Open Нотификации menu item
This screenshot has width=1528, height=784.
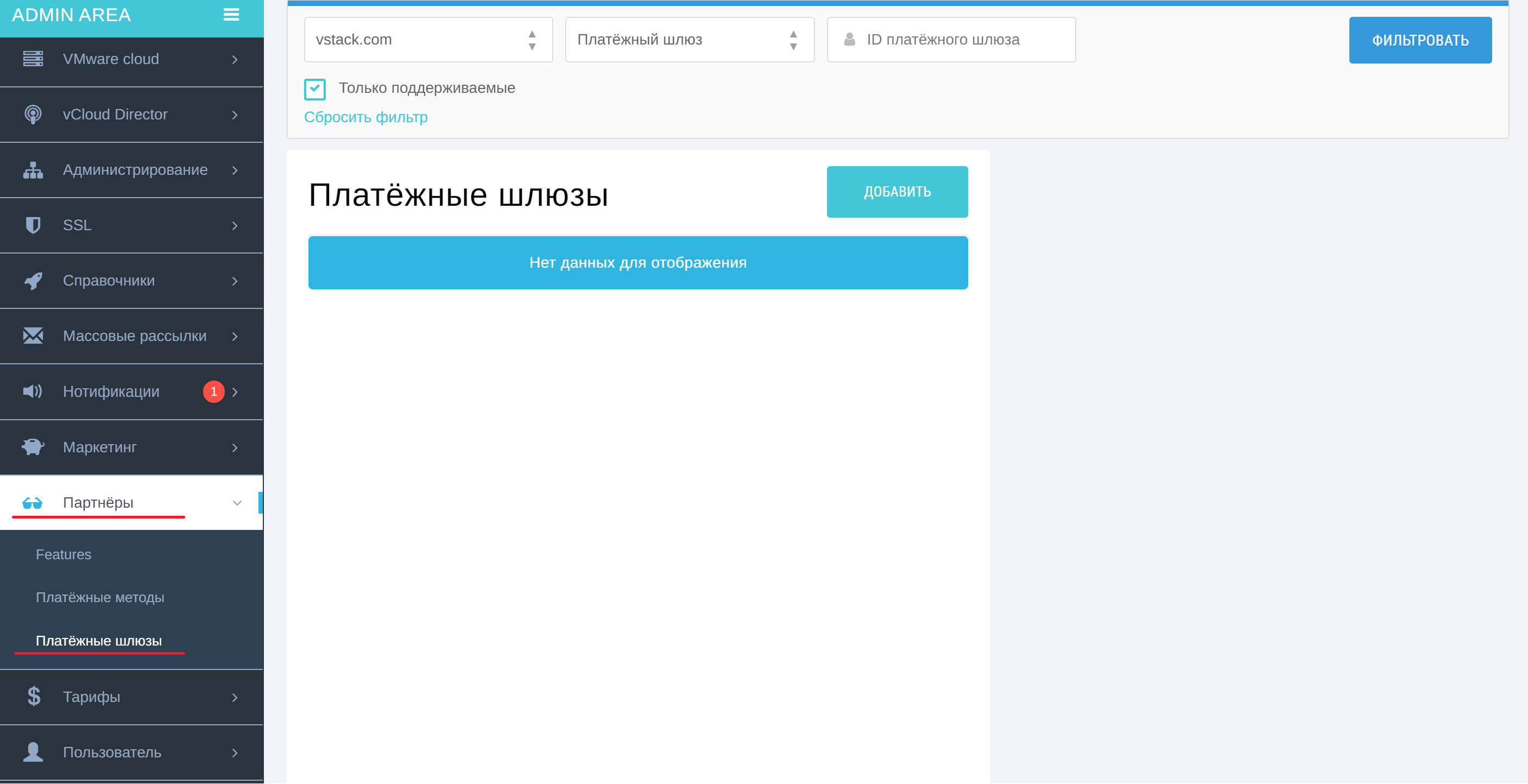132,392
